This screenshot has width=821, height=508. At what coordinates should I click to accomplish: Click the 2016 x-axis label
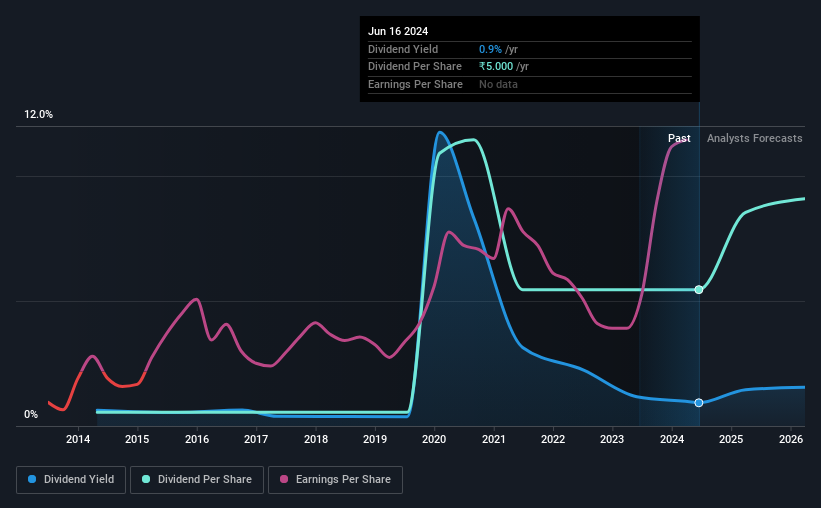pyautogui.click(x=197, y=439)
